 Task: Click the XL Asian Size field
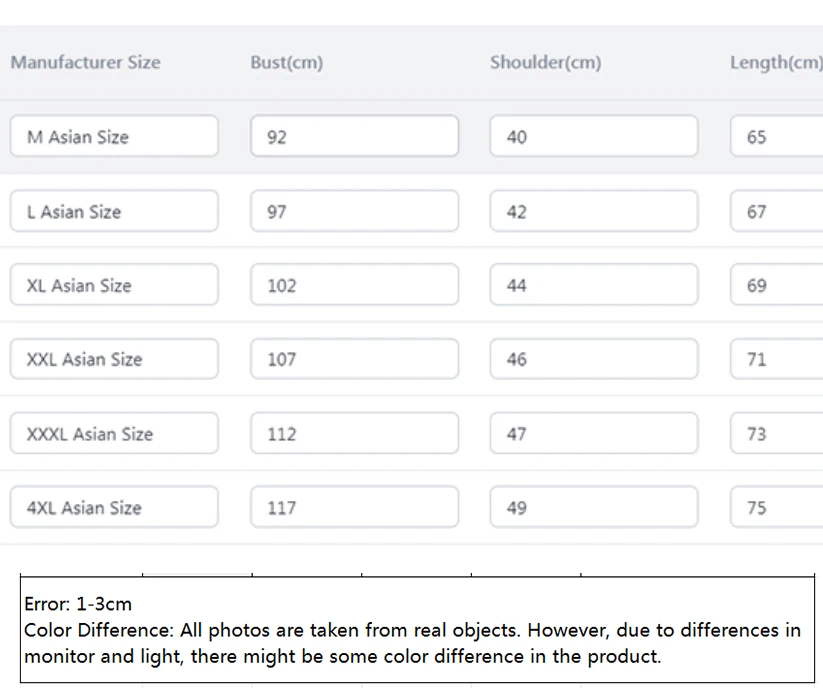point(114,285)
